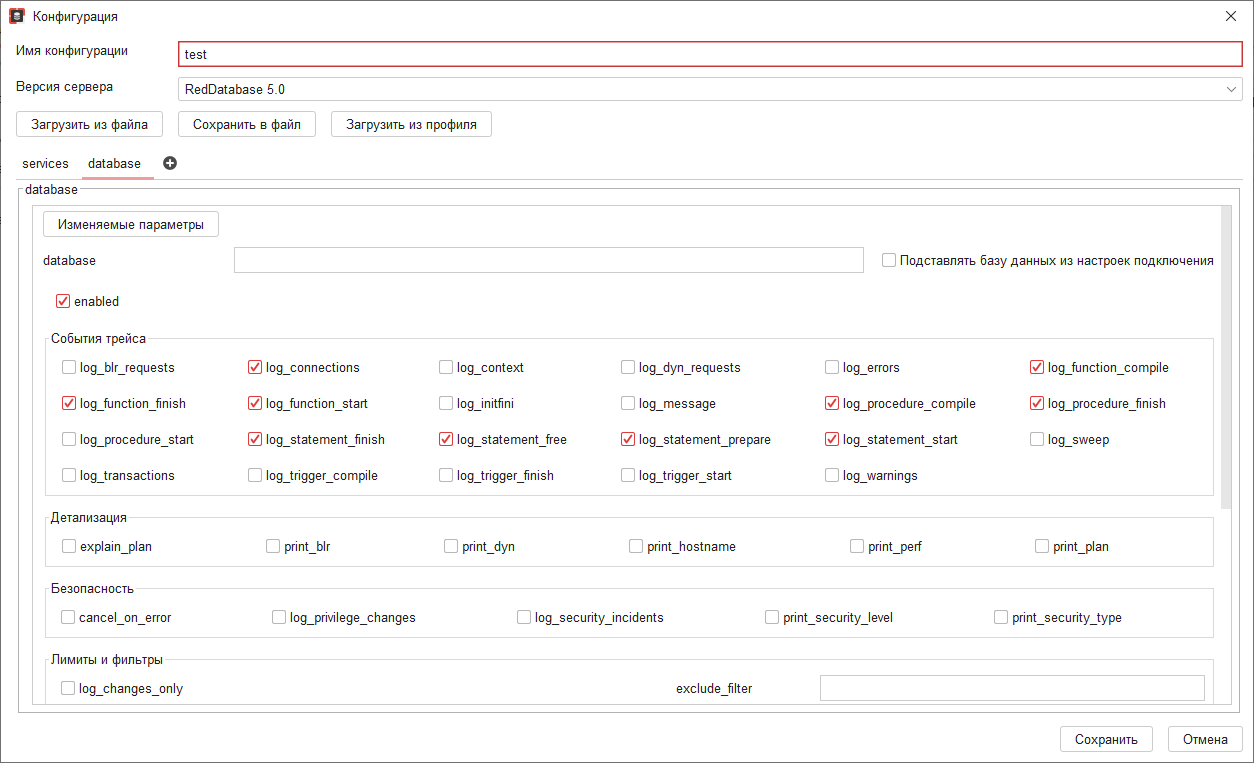Click Загрузить из профиля
1254x763 pixels.
tap(411, 124)
